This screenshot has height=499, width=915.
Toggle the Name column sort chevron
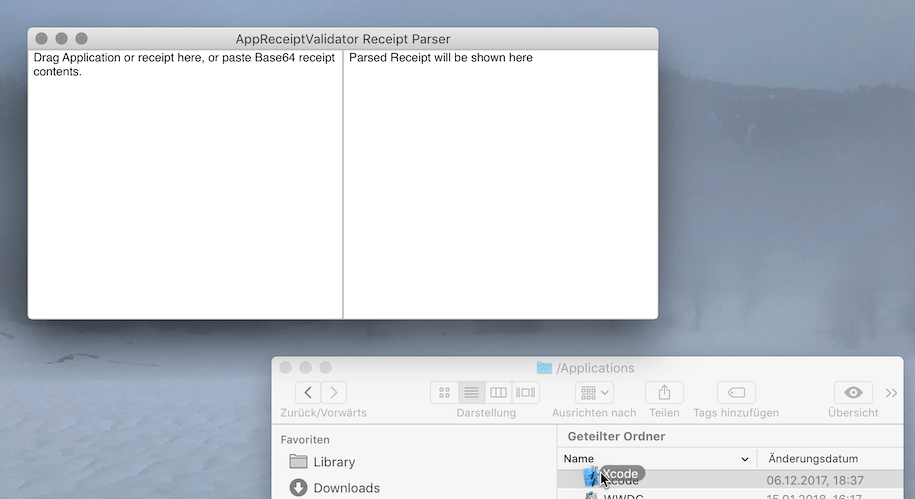(x=745, y=459)
